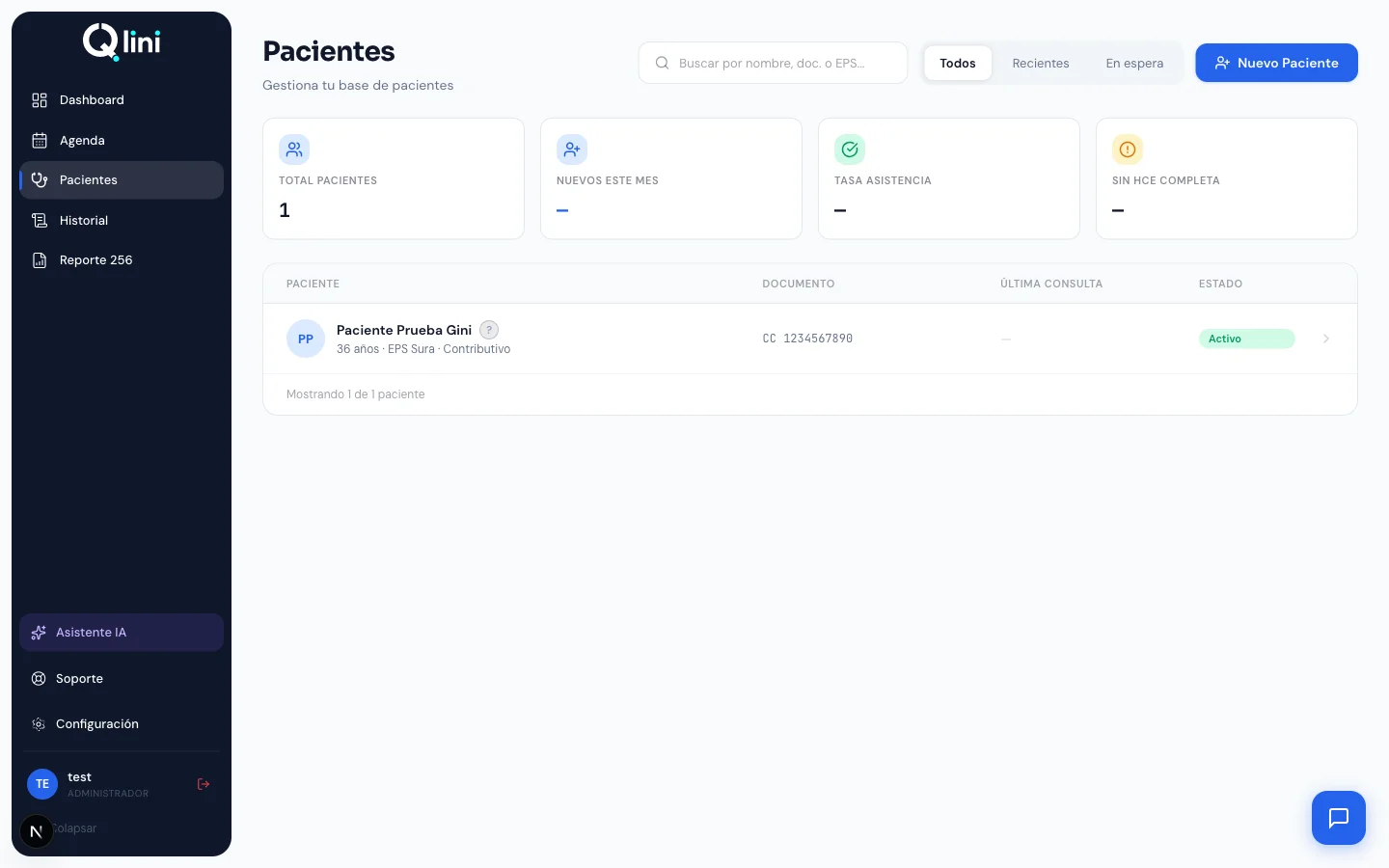This screenshot has height=868, width=1389.
Task: Click the add-user icon in Nuevo Paciente
Action: [1222, 63]
